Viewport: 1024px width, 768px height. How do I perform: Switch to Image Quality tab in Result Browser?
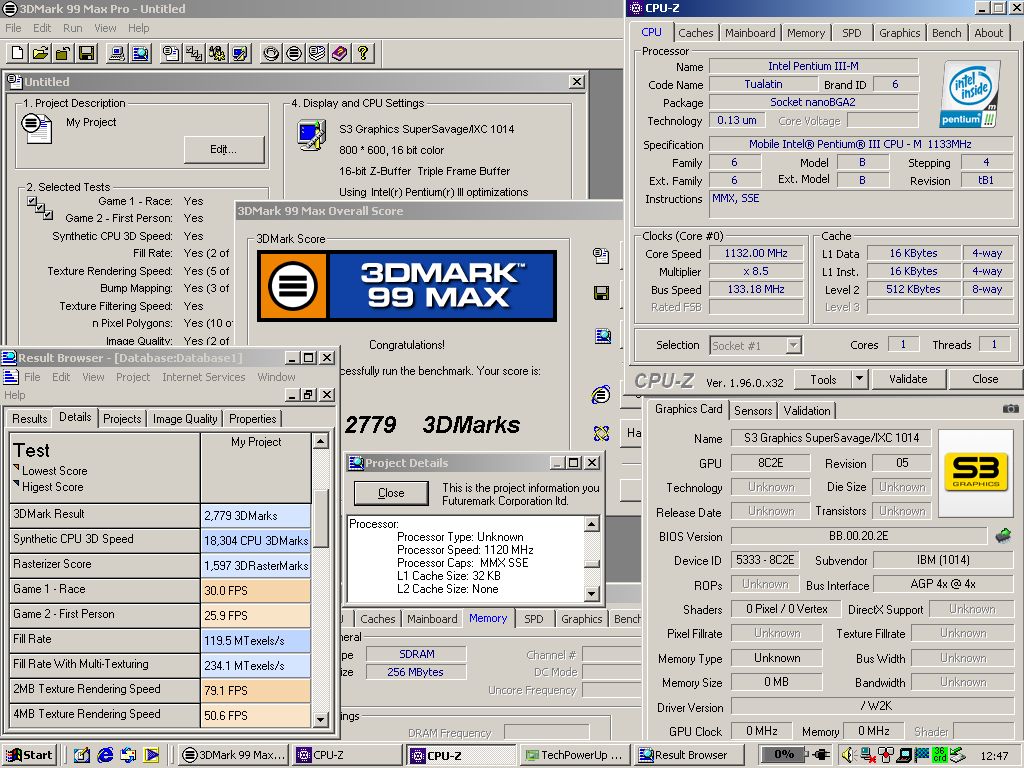(185, 419)
